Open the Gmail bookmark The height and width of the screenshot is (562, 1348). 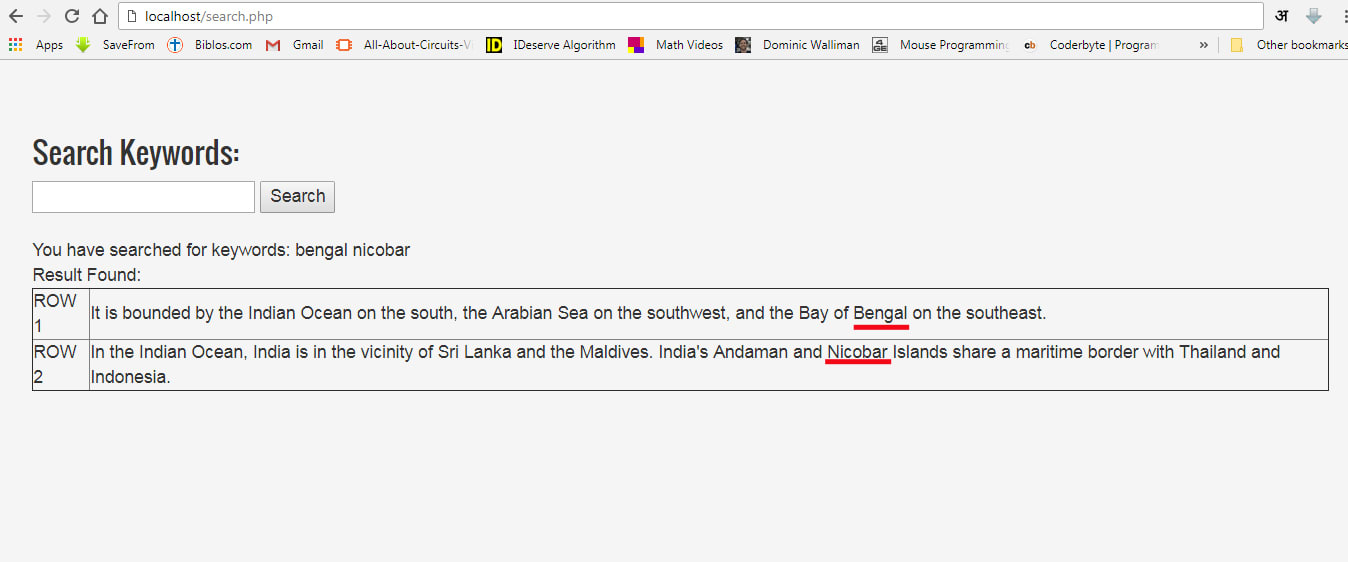[295, 45]
